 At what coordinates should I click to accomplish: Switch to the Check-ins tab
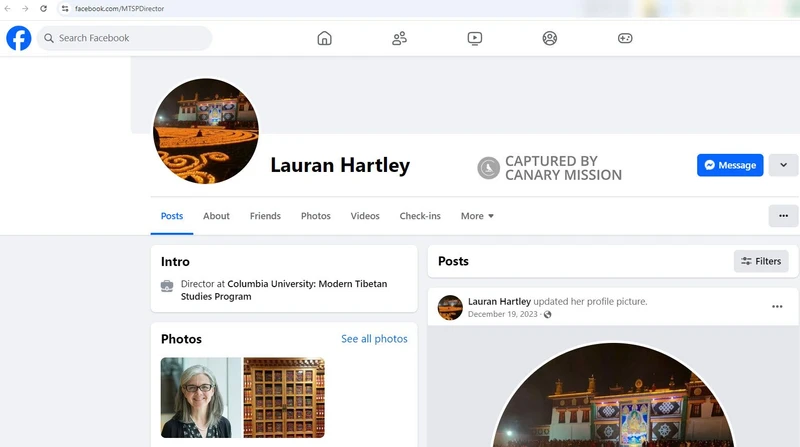pos(420,216)
